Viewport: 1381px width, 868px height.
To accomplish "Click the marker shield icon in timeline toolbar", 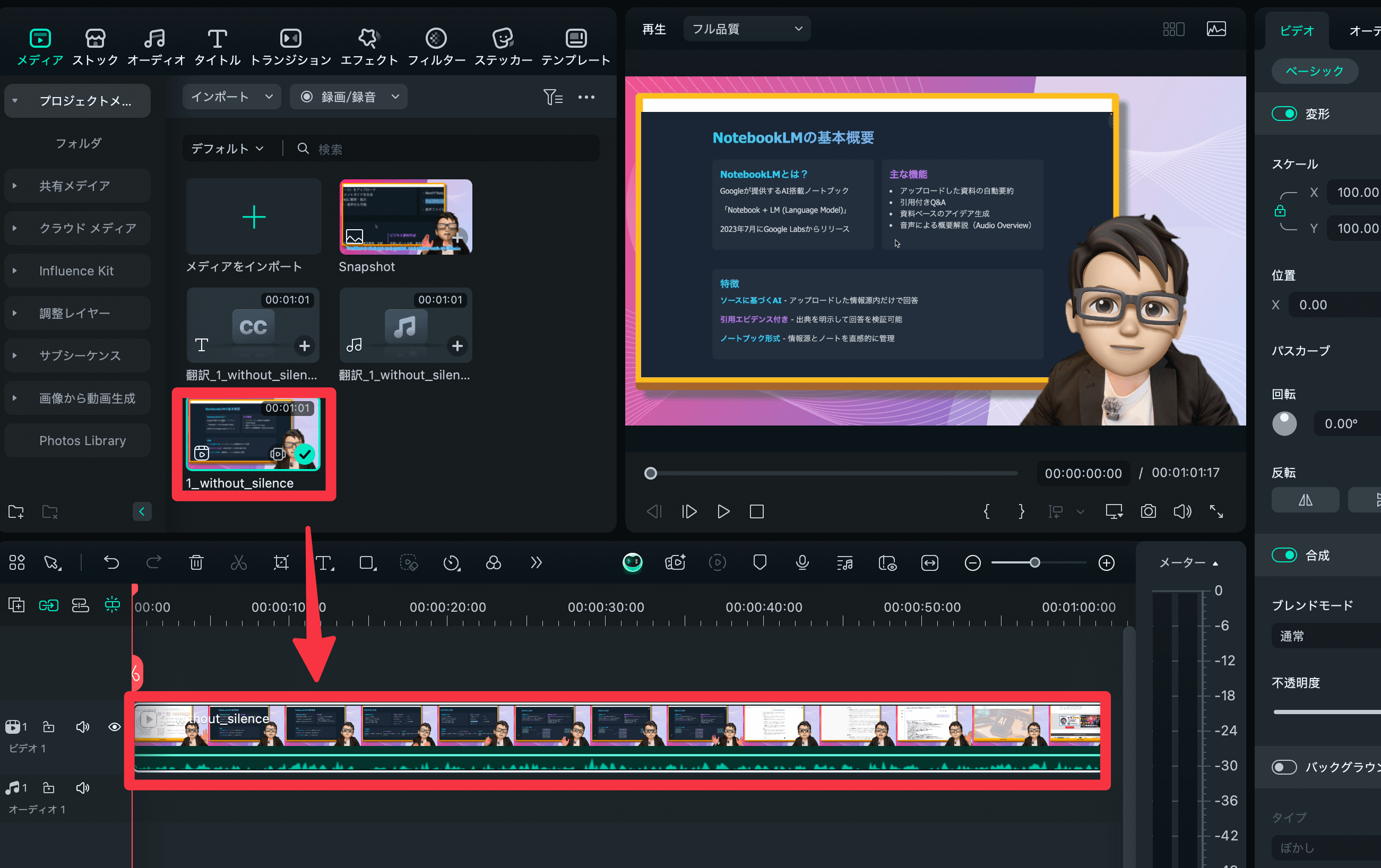I will (760, 562).
